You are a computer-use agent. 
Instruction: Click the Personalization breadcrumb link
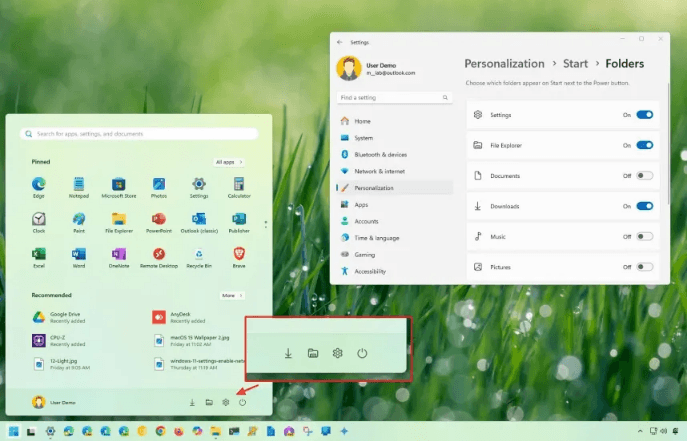click(x=504, y=64)
